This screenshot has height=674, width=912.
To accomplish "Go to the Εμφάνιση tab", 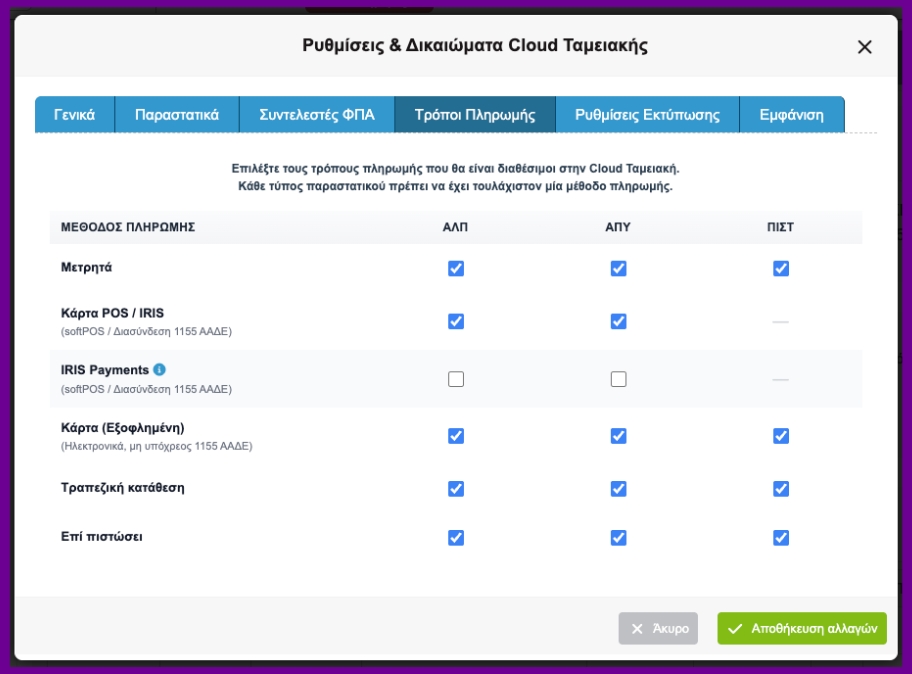I will coord(791,114).
